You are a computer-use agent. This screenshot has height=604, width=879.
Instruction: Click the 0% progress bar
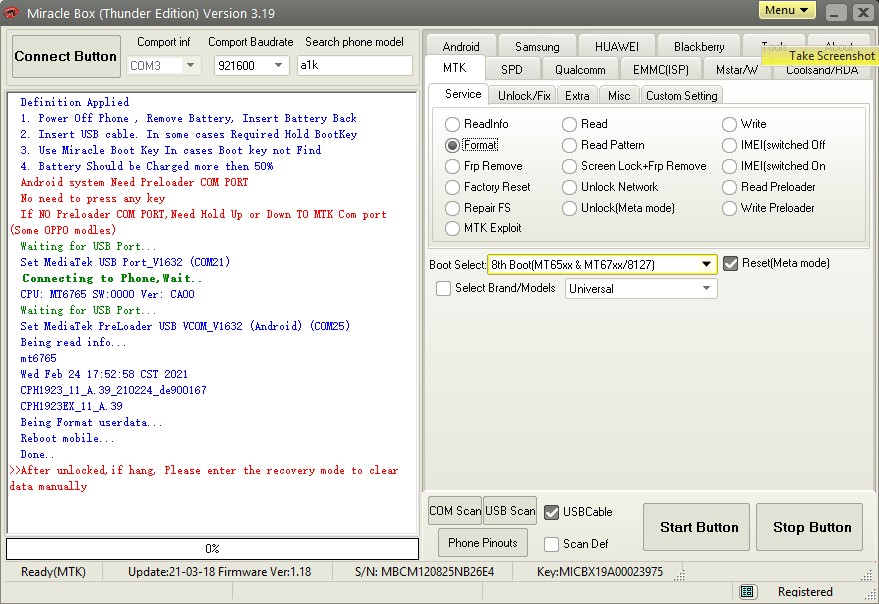pos(212,549)
